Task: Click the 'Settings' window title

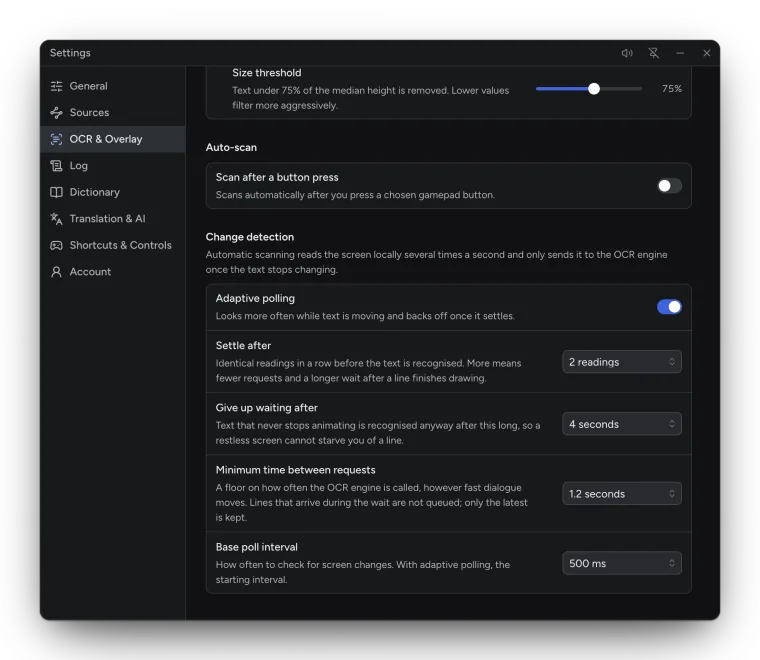Action: click(70, 53)
